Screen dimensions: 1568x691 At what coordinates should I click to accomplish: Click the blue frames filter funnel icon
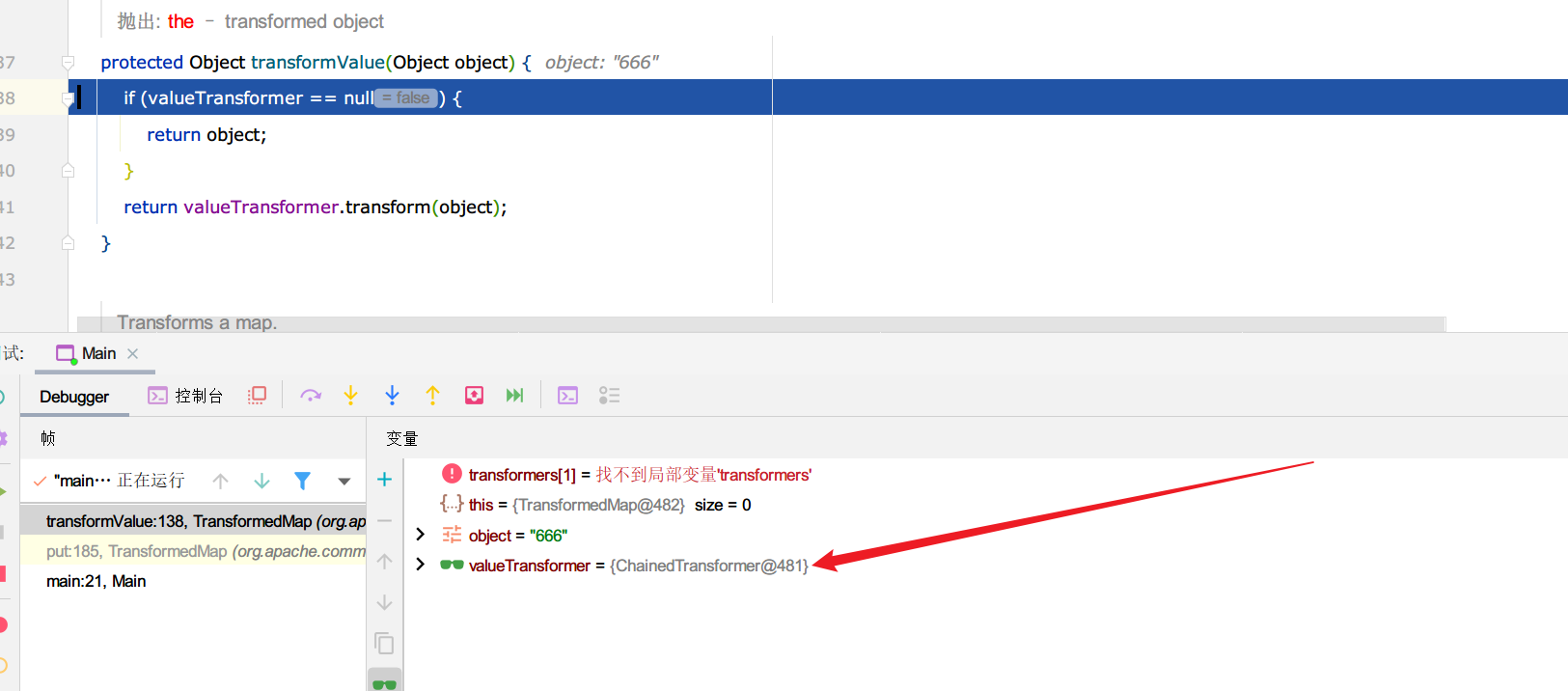(x=302, y=481)
